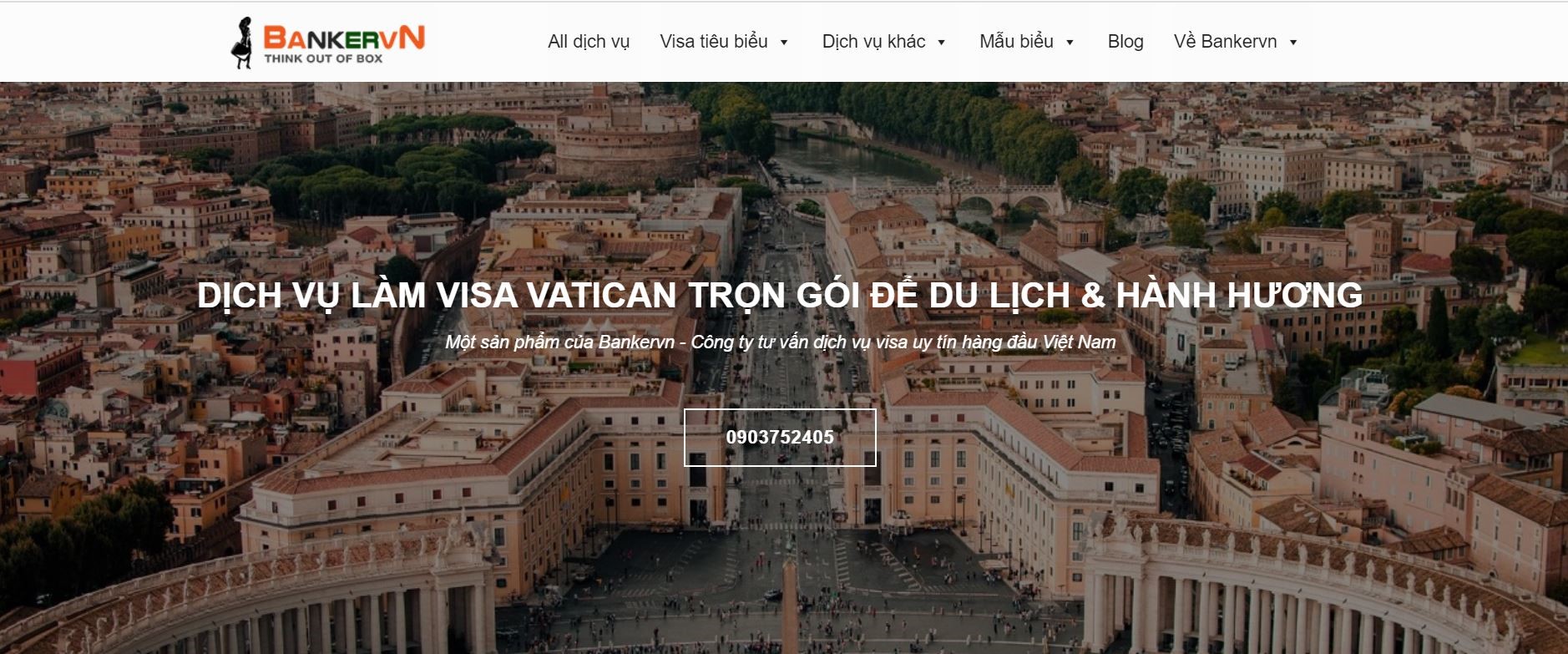Expand the Mẫu biểu dropdown arrow
The image size is (1568, 654).
pyautogui.click(x=1070, y=43)
